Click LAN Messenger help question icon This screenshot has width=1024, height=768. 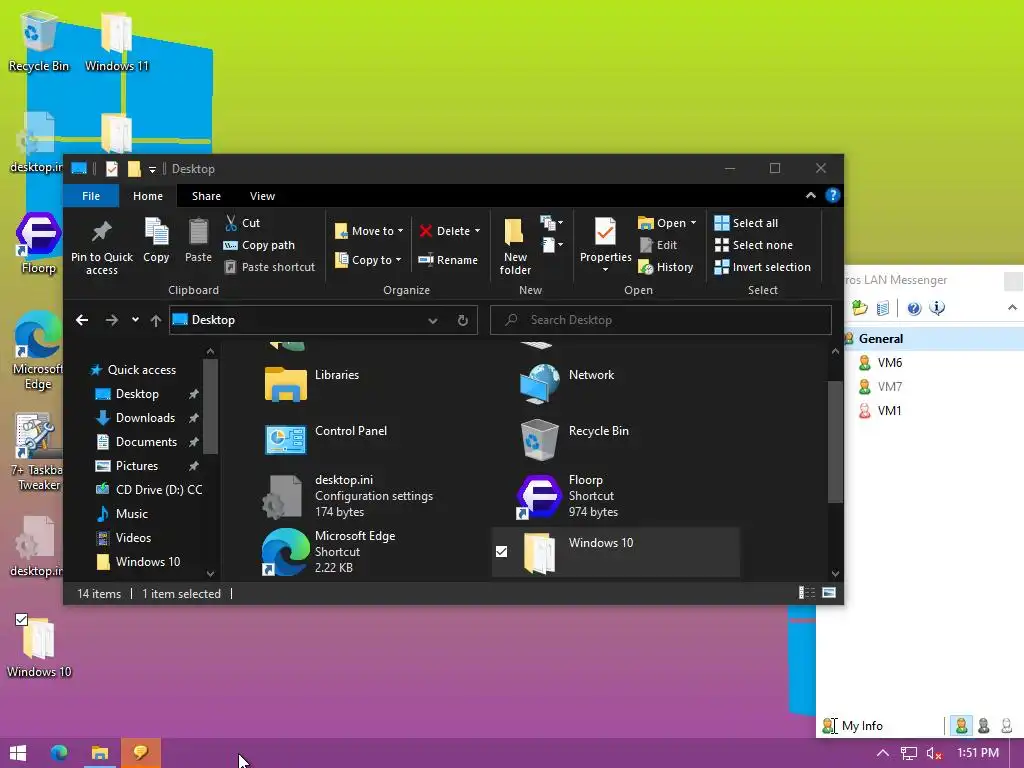tap(914, 308)
